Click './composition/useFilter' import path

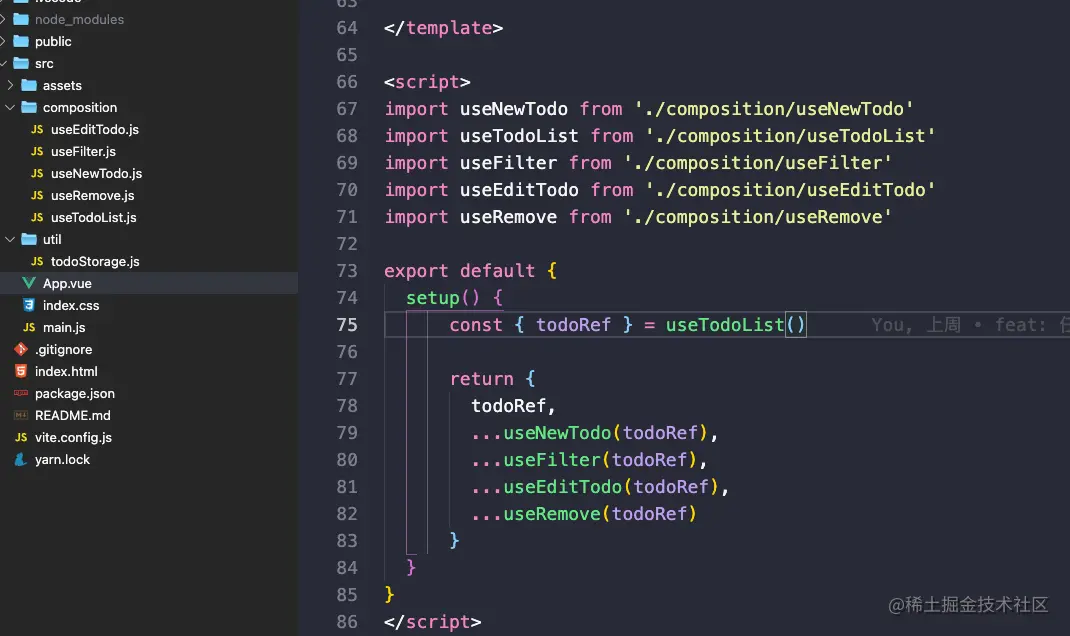click(x=757, y=163)
